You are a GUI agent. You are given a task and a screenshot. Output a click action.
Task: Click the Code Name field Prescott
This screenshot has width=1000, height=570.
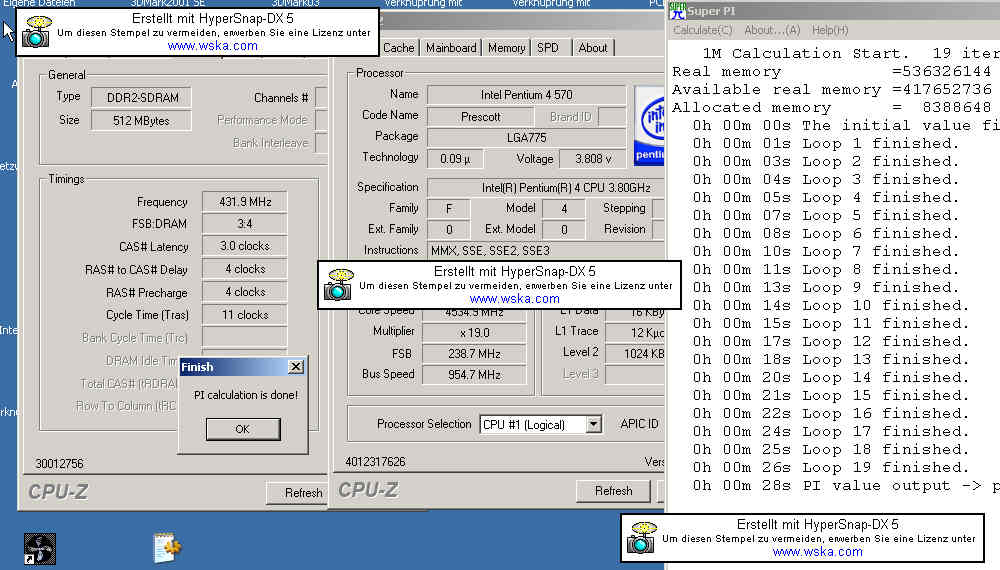pos(480,117)
